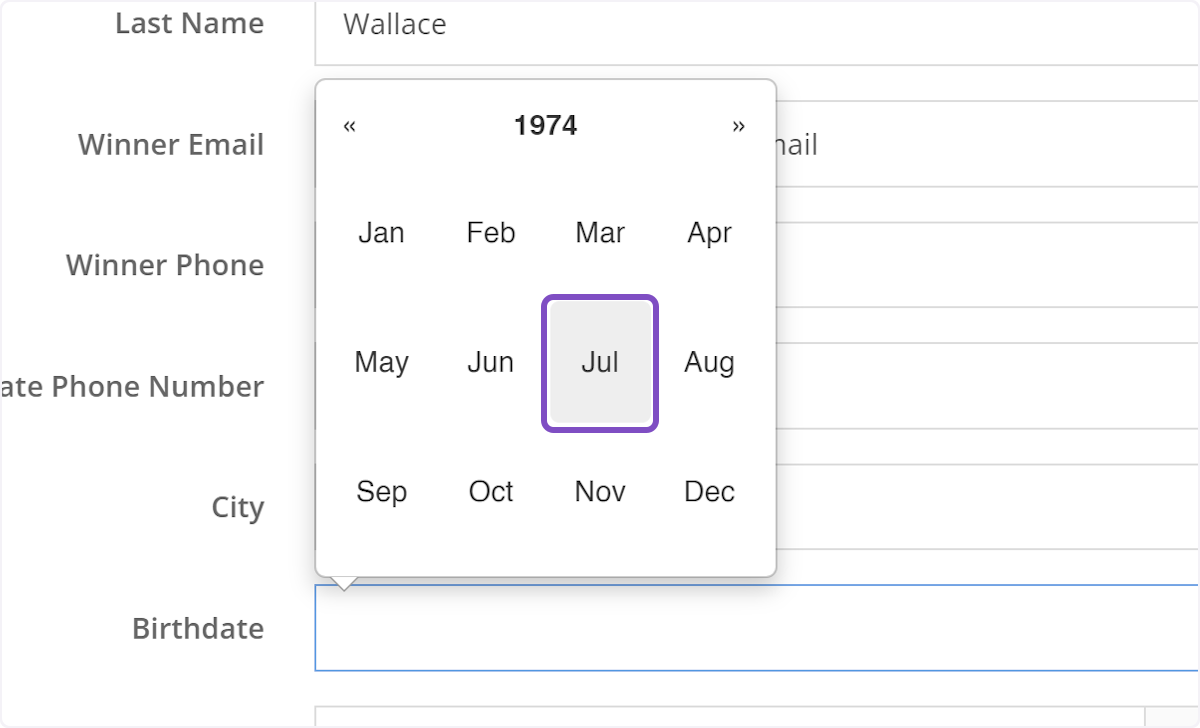
Task: Select the month Jan
Action: point(381,233)
